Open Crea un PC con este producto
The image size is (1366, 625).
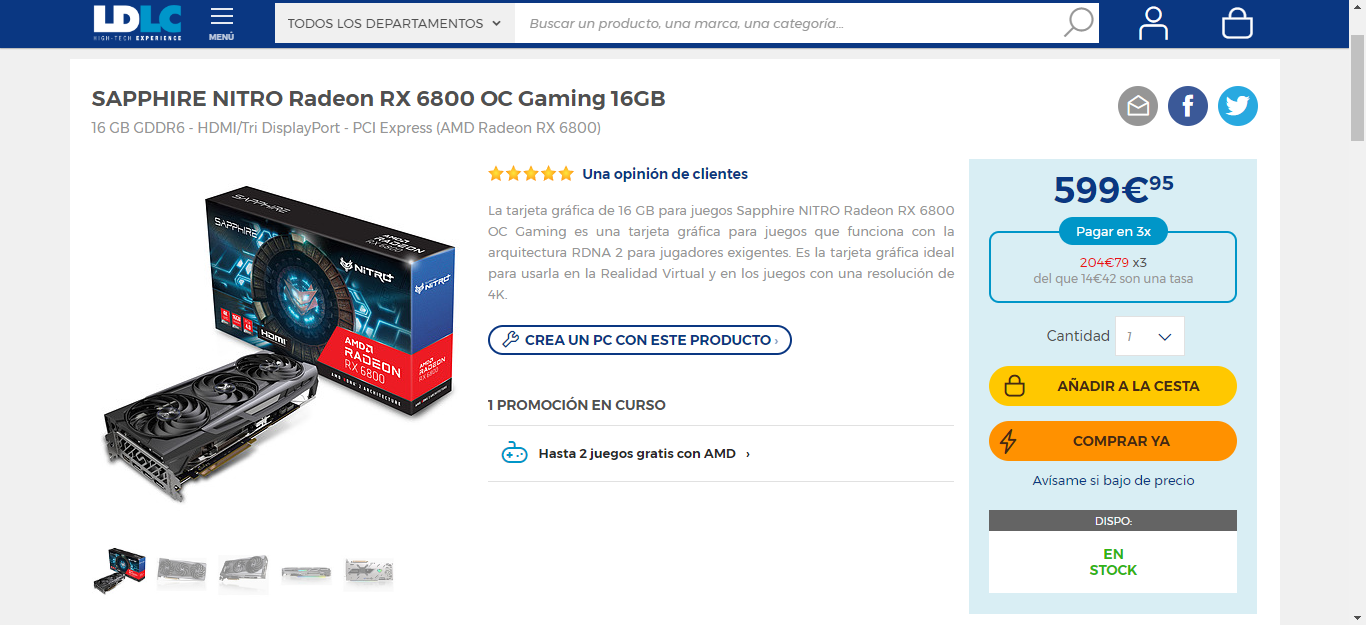(640, 340)
